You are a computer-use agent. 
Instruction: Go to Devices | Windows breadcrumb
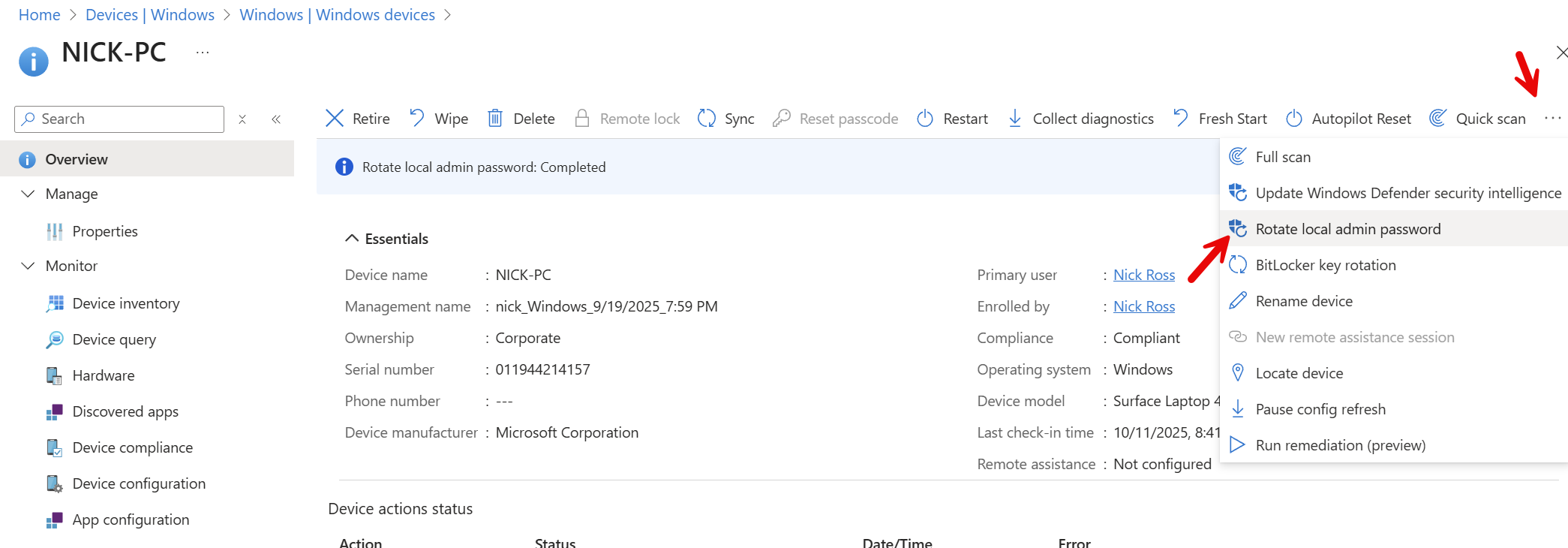(150, 15)
